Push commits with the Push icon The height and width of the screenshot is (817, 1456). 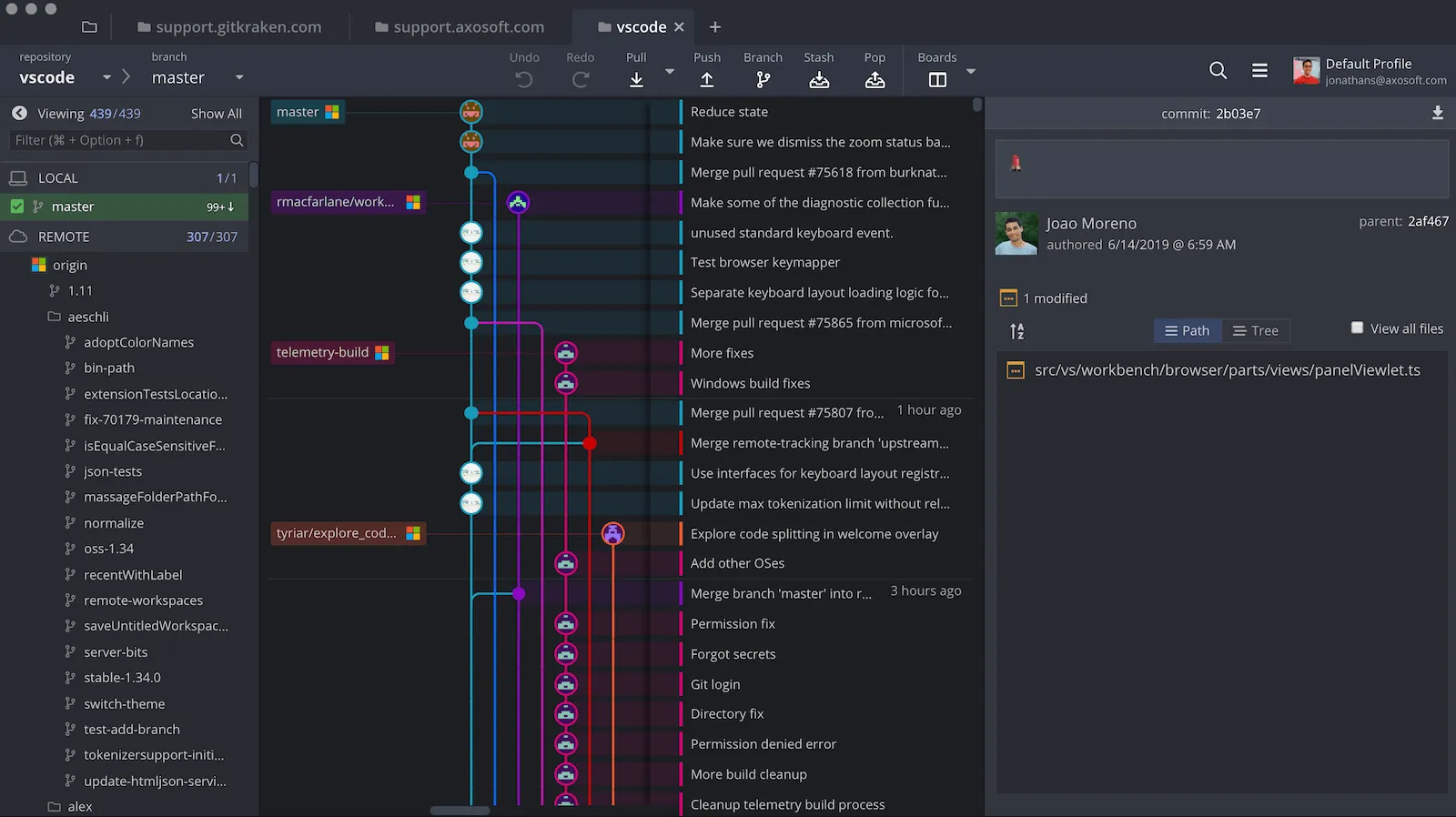click(706, 80)
